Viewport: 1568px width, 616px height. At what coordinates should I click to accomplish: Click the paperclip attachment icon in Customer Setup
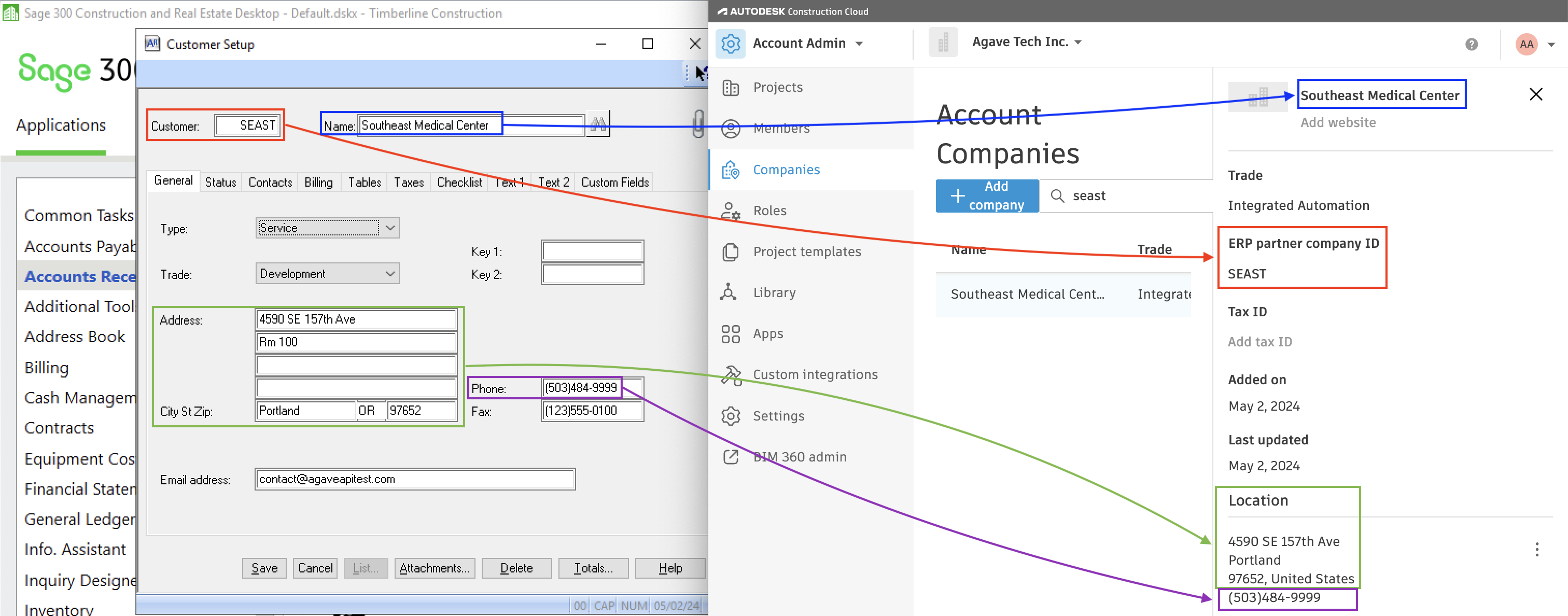698,123
